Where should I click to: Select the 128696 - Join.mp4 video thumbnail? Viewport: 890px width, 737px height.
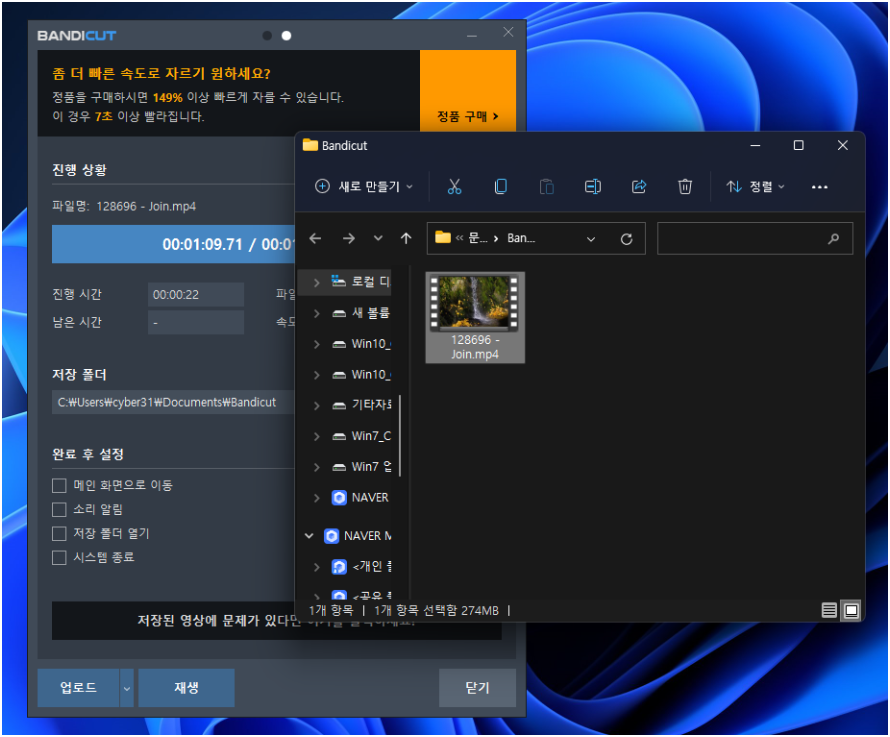tap(475, 317)
